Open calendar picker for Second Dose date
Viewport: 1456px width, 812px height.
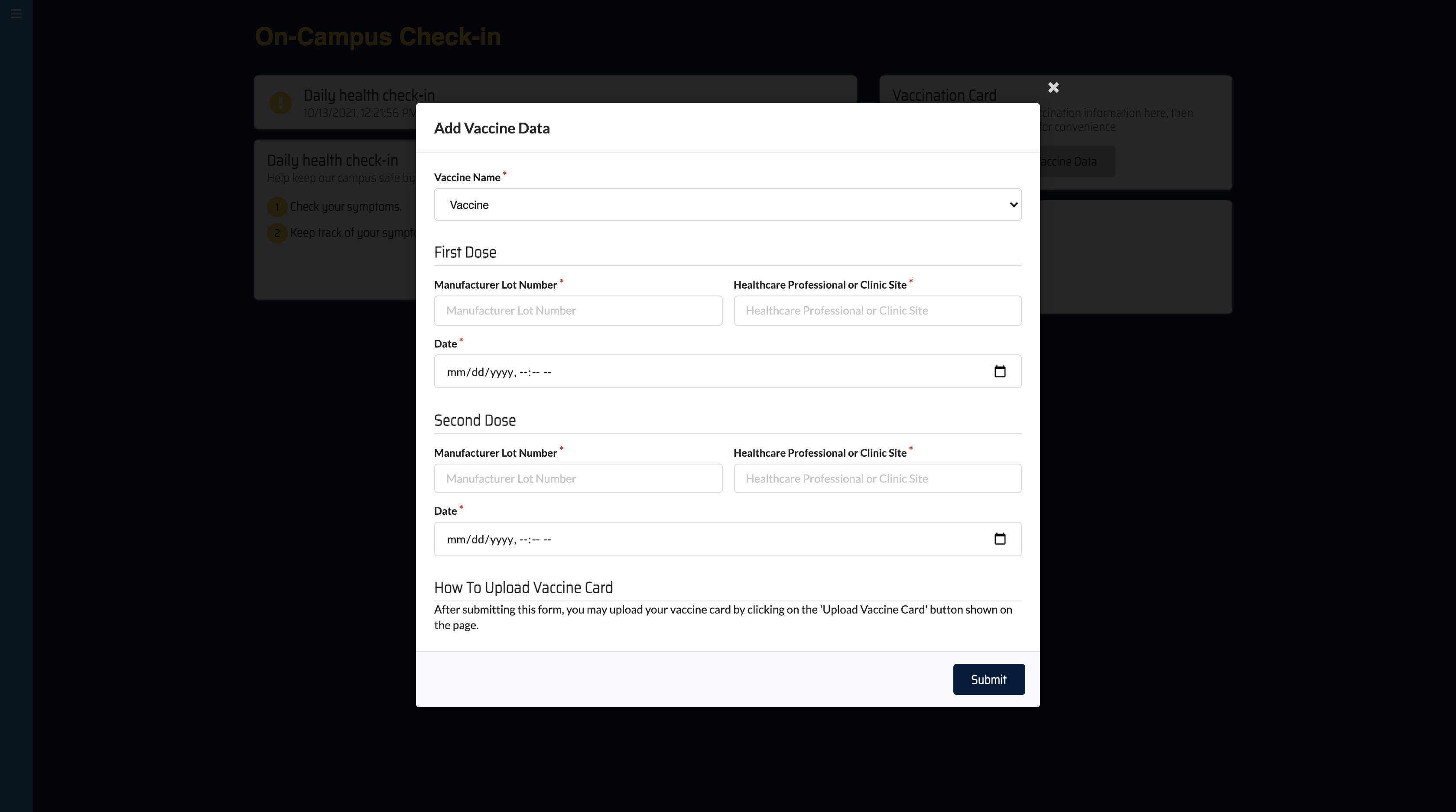click(x=999, y=539)
